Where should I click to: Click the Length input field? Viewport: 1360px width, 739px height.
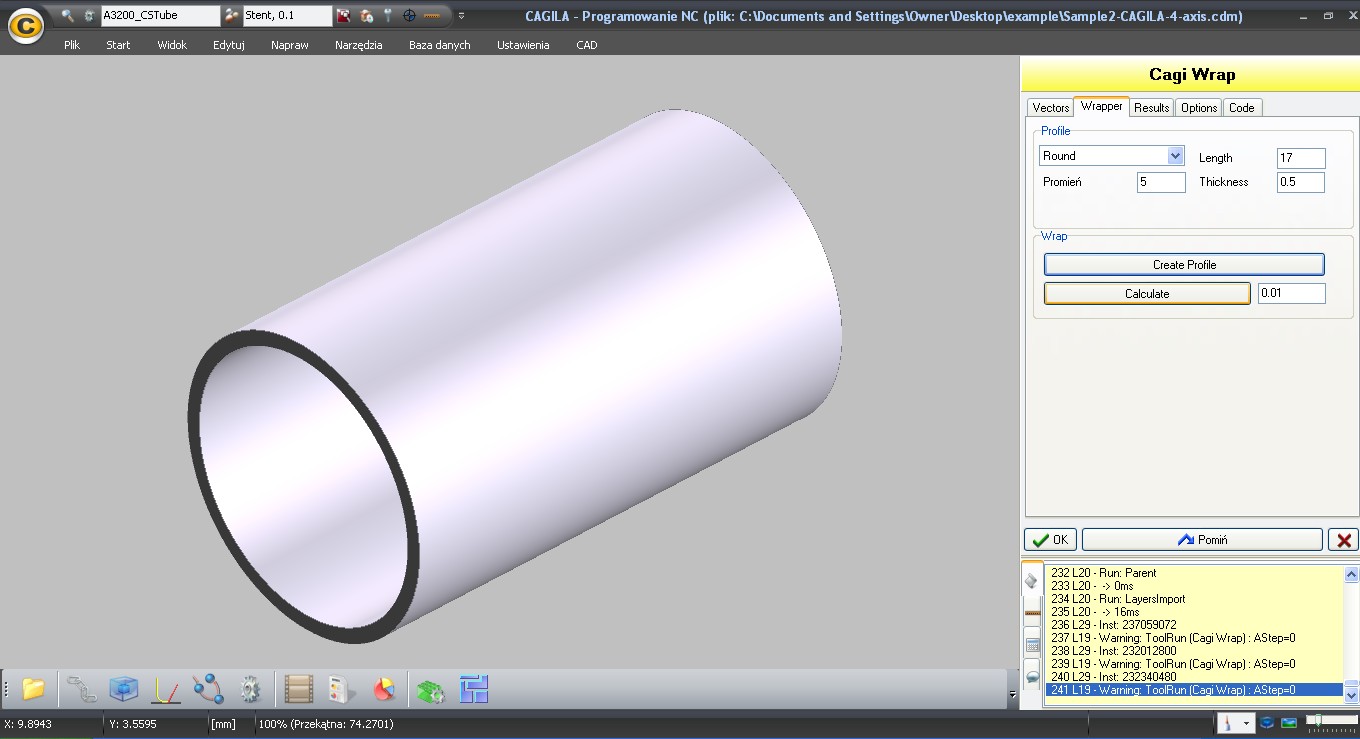[1301, 158]
